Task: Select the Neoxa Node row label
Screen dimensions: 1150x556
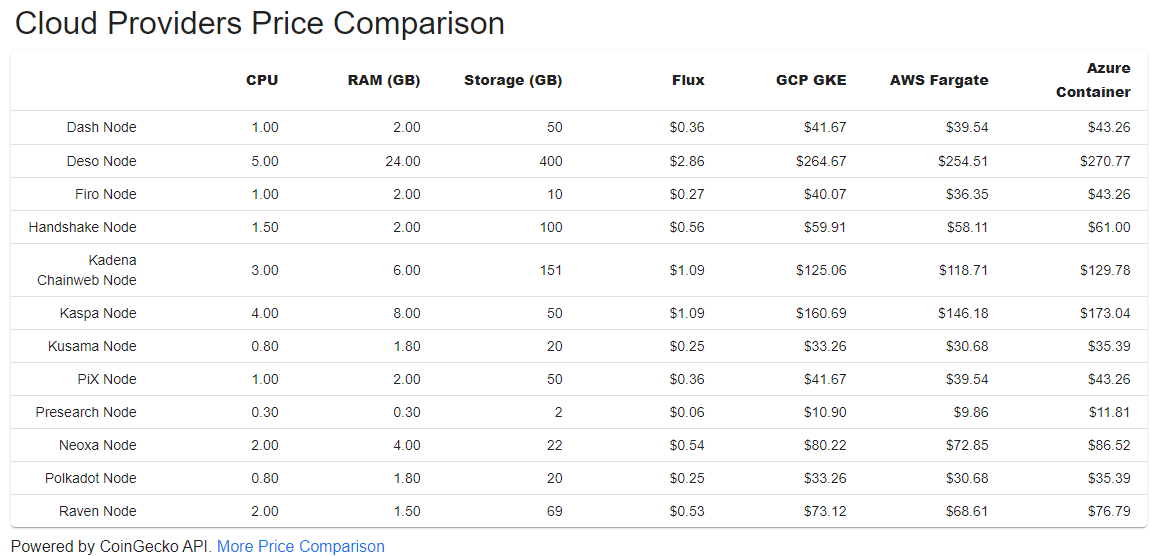Action: [x=98, y=445]
